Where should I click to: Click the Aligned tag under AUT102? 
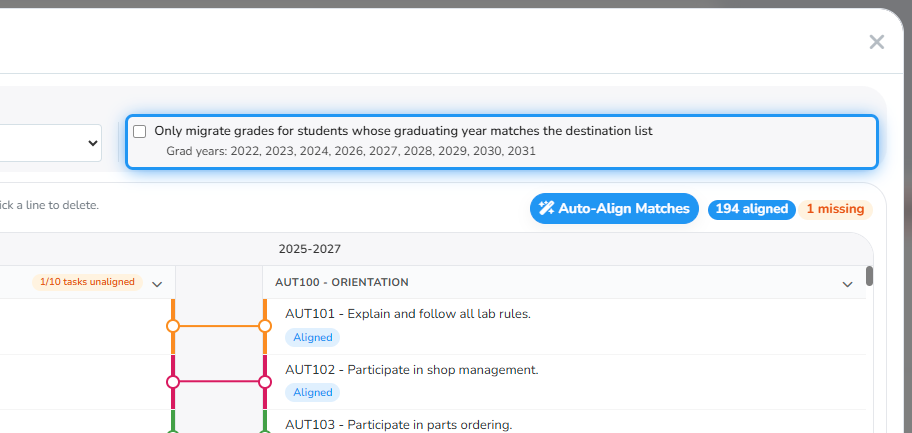pyautogui.click(x=312, y=393)
